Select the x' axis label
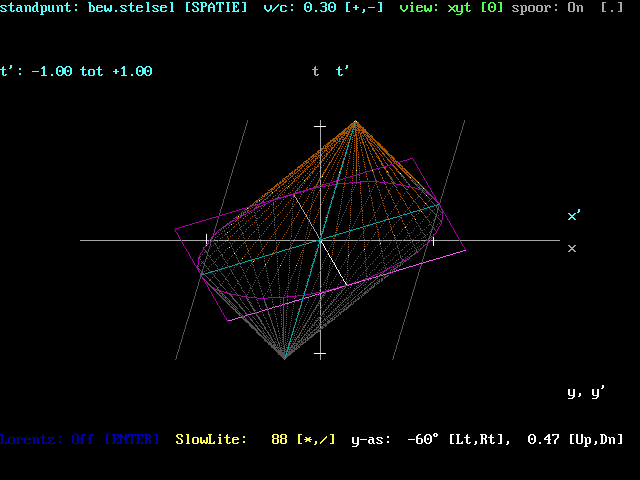The image size is (640, 480). [x=574, y=216]
